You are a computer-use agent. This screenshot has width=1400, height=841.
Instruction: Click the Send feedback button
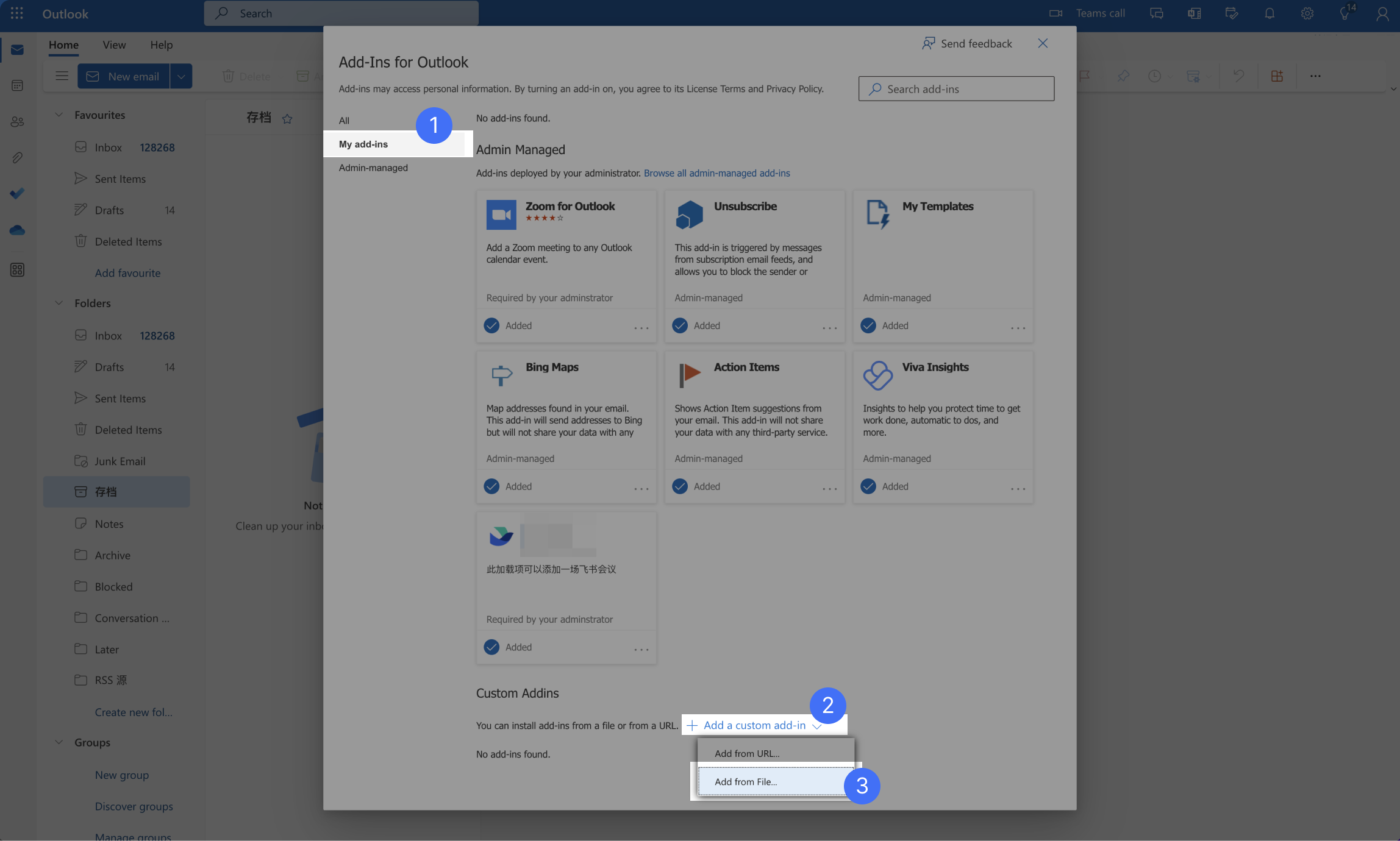(967, 43)
